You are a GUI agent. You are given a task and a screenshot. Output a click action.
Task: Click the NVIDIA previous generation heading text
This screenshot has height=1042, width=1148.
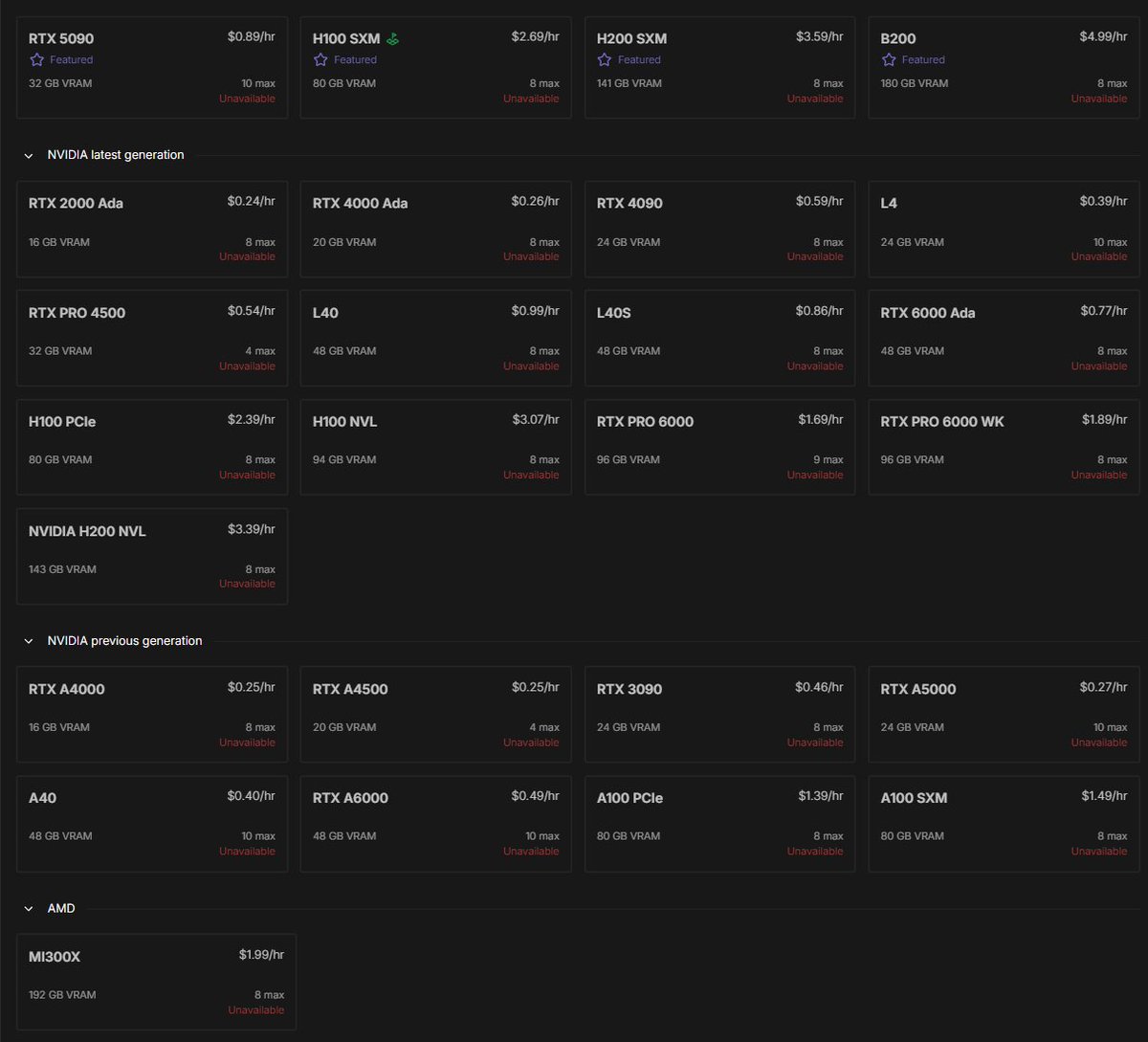pos(124,641)
